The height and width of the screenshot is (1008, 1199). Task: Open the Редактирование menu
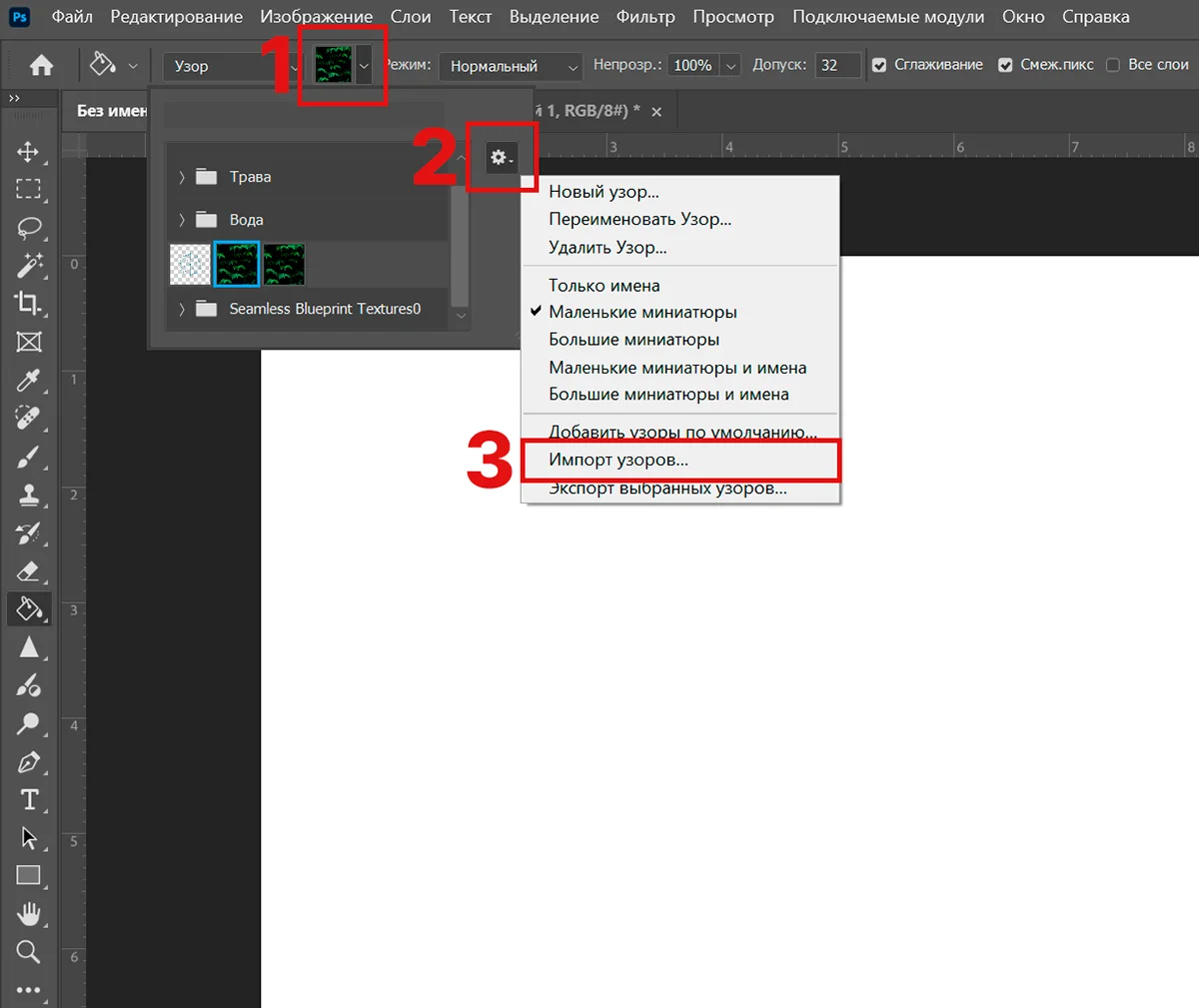point(176,17)
